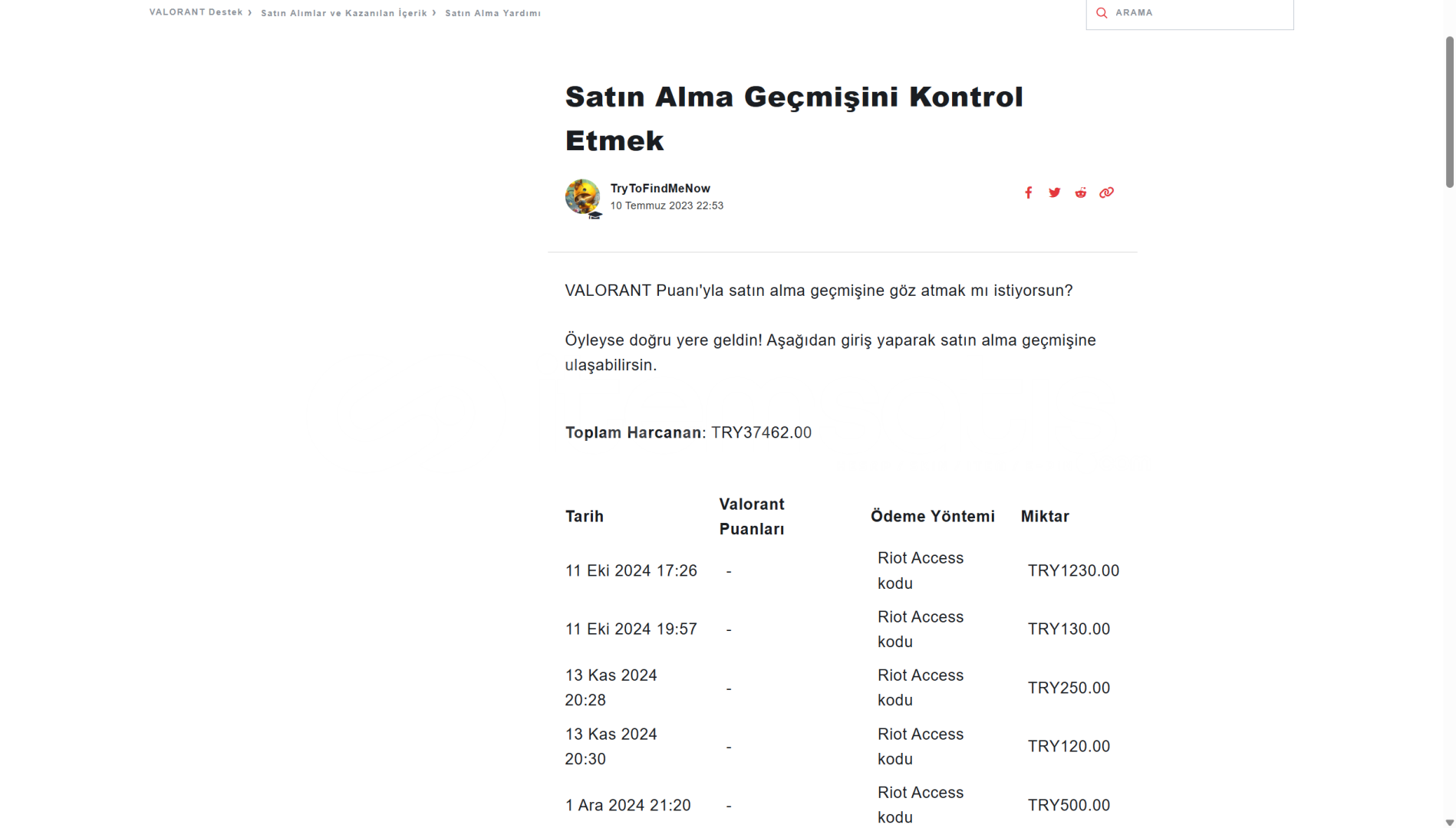
Task: Select the date 11 Eki 2024 17:26
Action: point(631,570)
